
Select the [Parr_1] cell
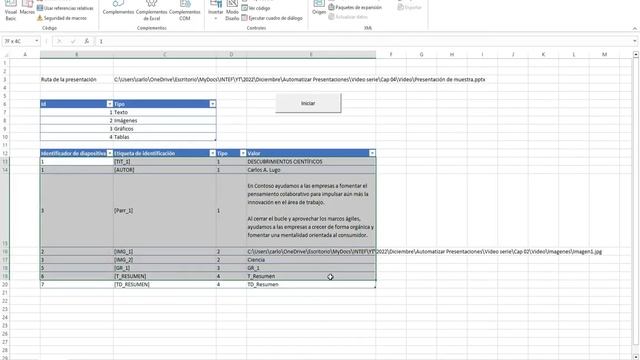(165, 211)
